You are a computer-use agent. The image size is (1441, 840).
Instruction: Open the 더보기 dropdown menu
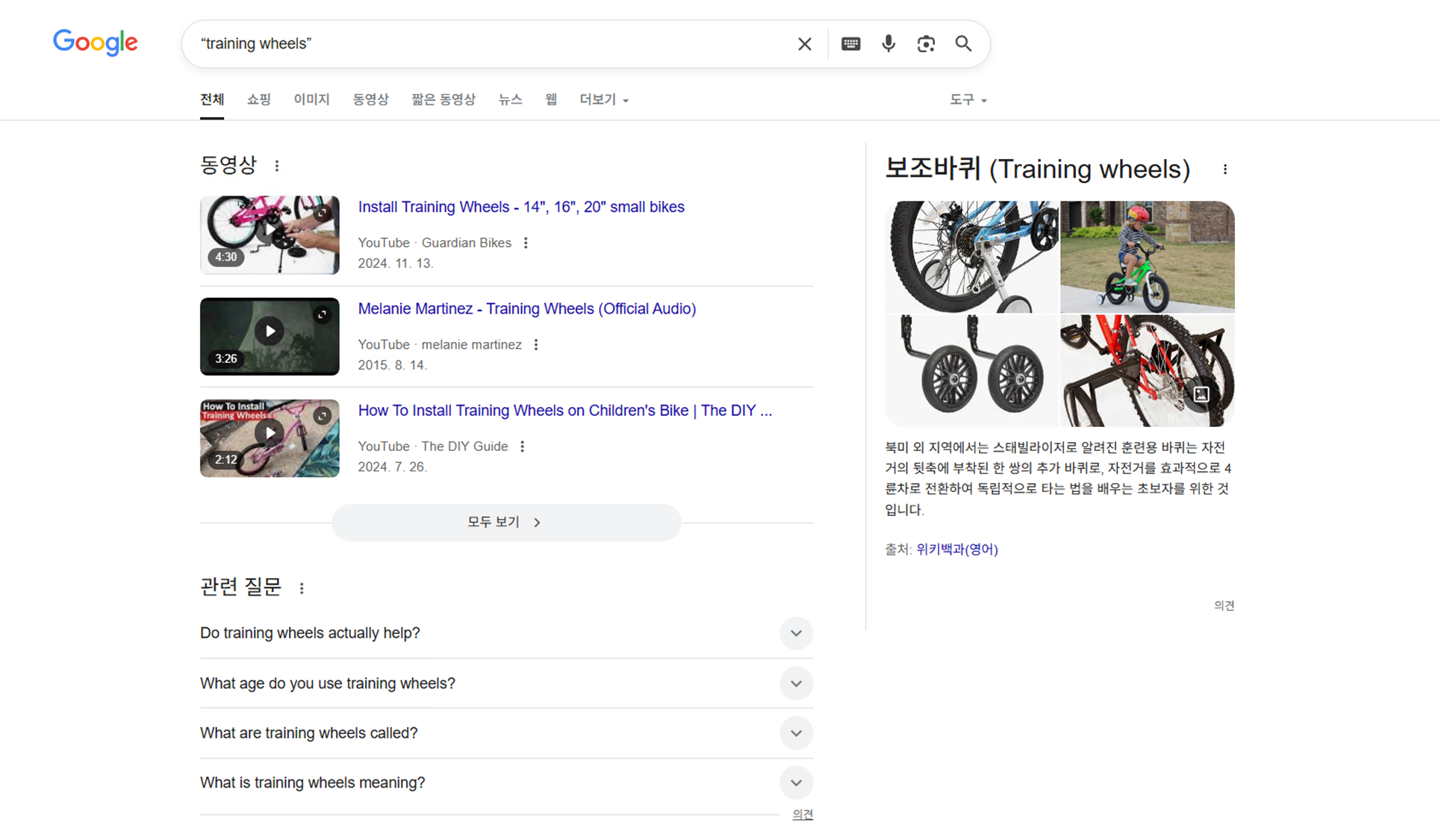coord(603,99)
